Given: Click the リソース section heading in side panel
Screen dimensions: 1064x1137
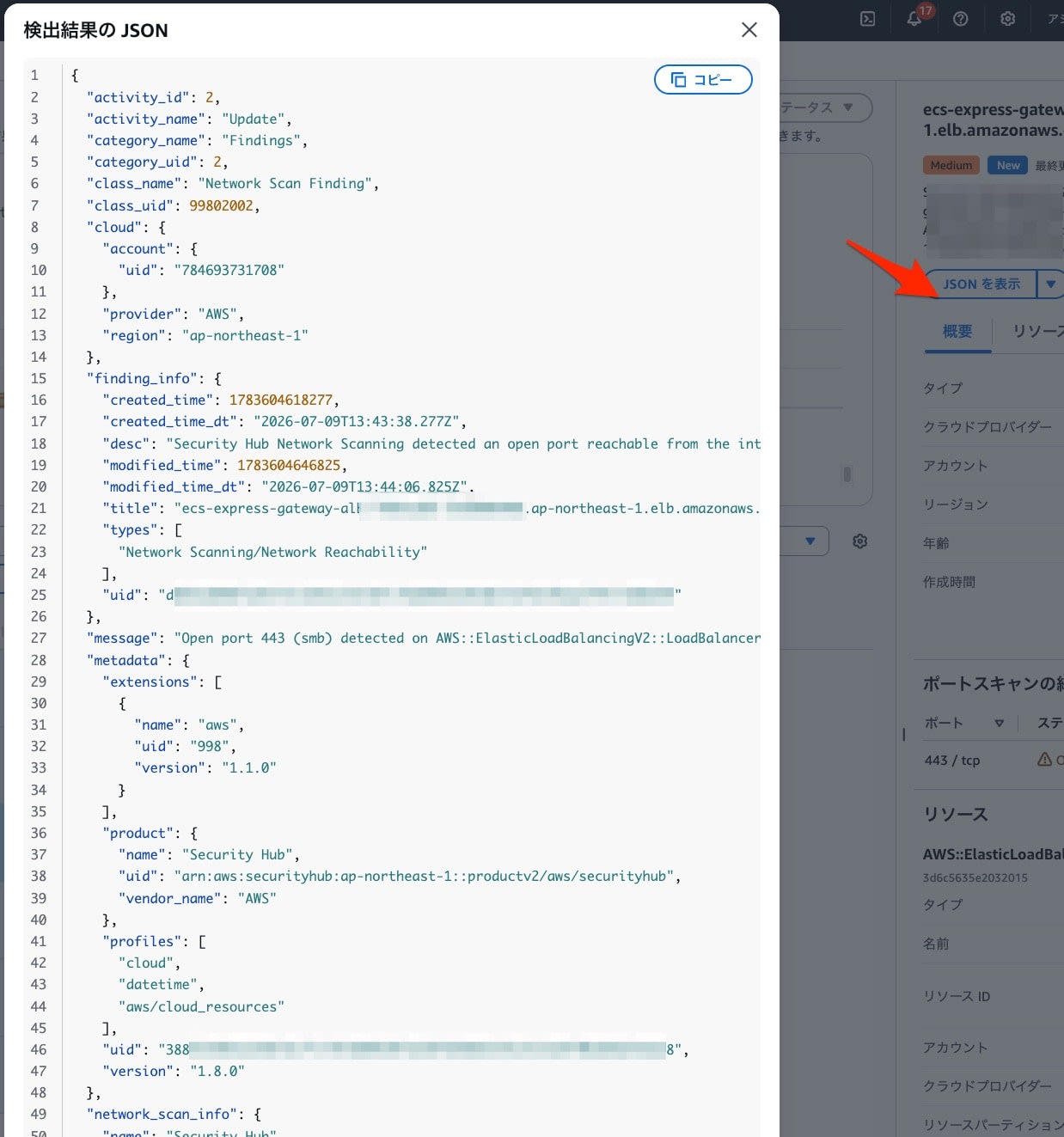Looking at the screenshot, I should tap(956, 814).
